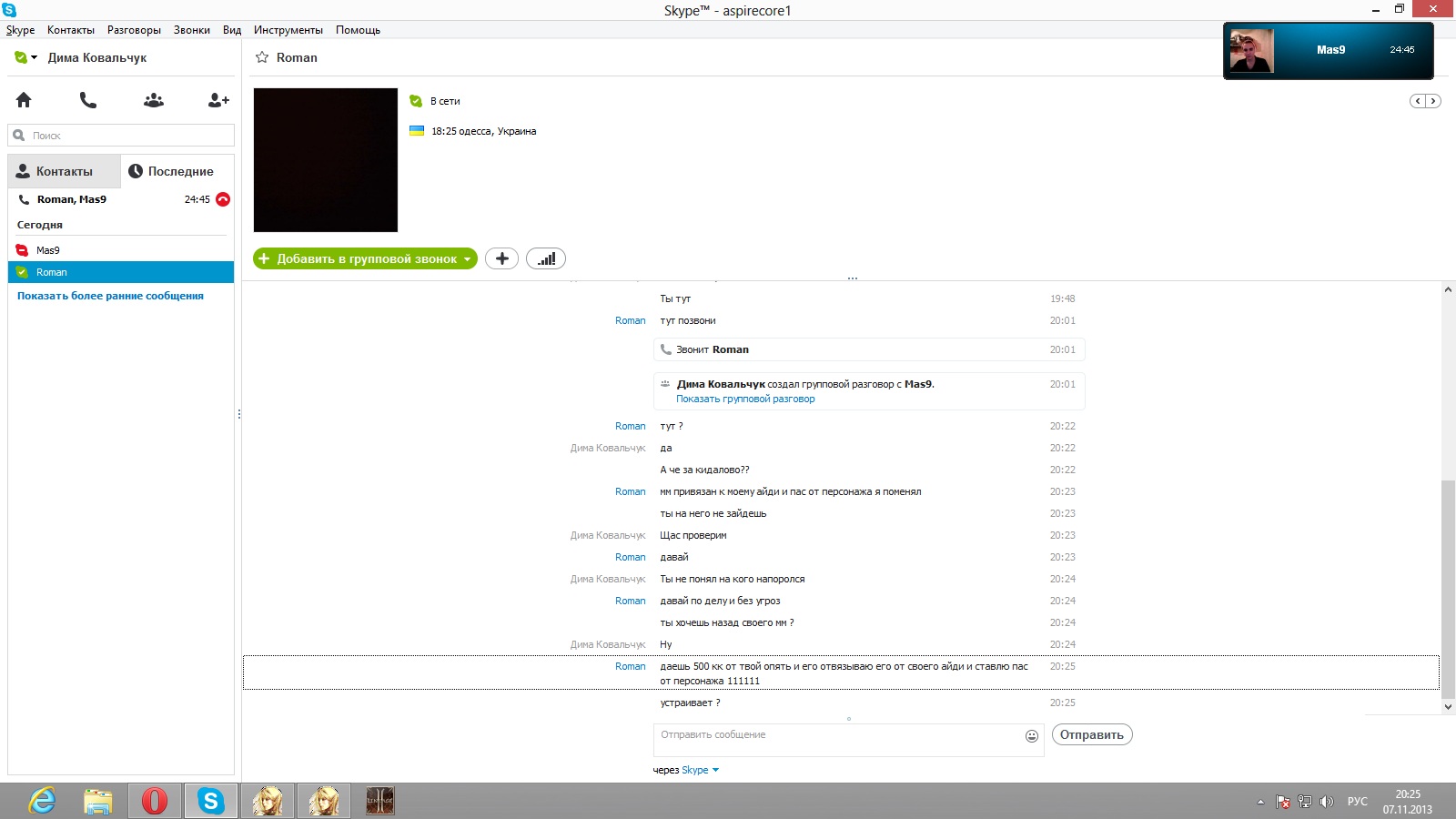Click the handle on the sidebar divider

(x=239, y=414)
